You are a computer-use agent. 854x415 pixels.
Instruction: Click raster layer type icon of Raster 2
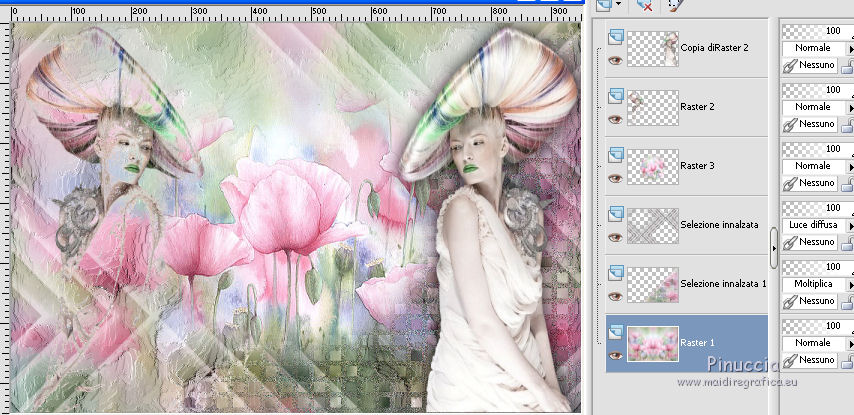(616, 95)
